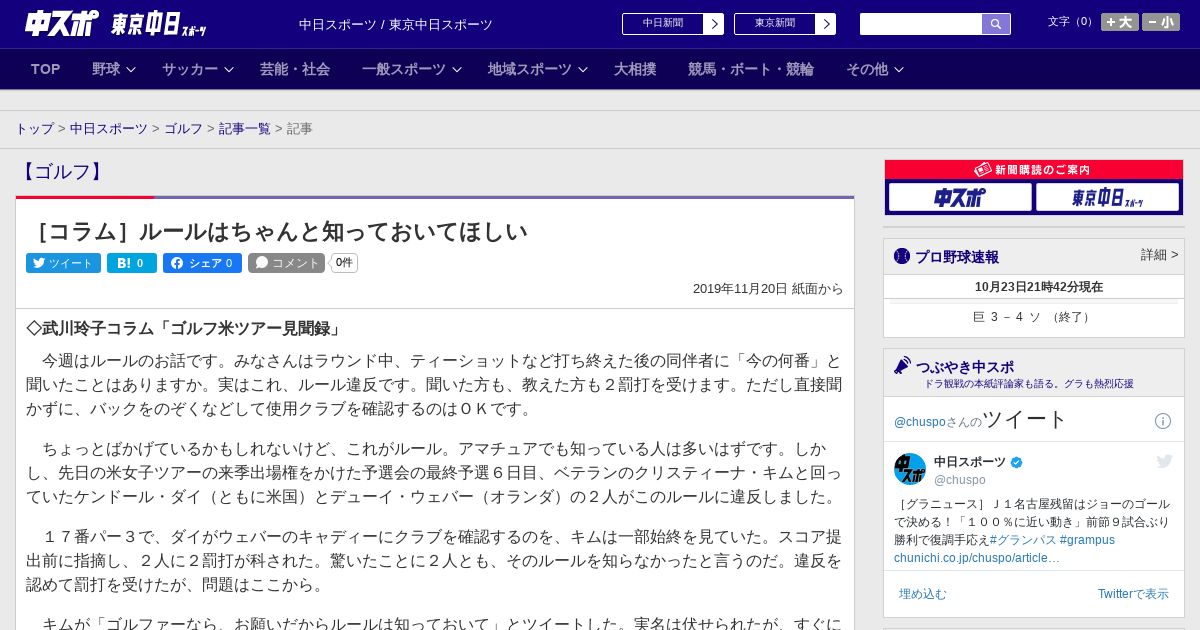The height and width of the screenshot is (630, 1200).
Task: Open the chunichi.co.jp/chuspo/article link
Action: pyautogui.click(x=977, y=558)
